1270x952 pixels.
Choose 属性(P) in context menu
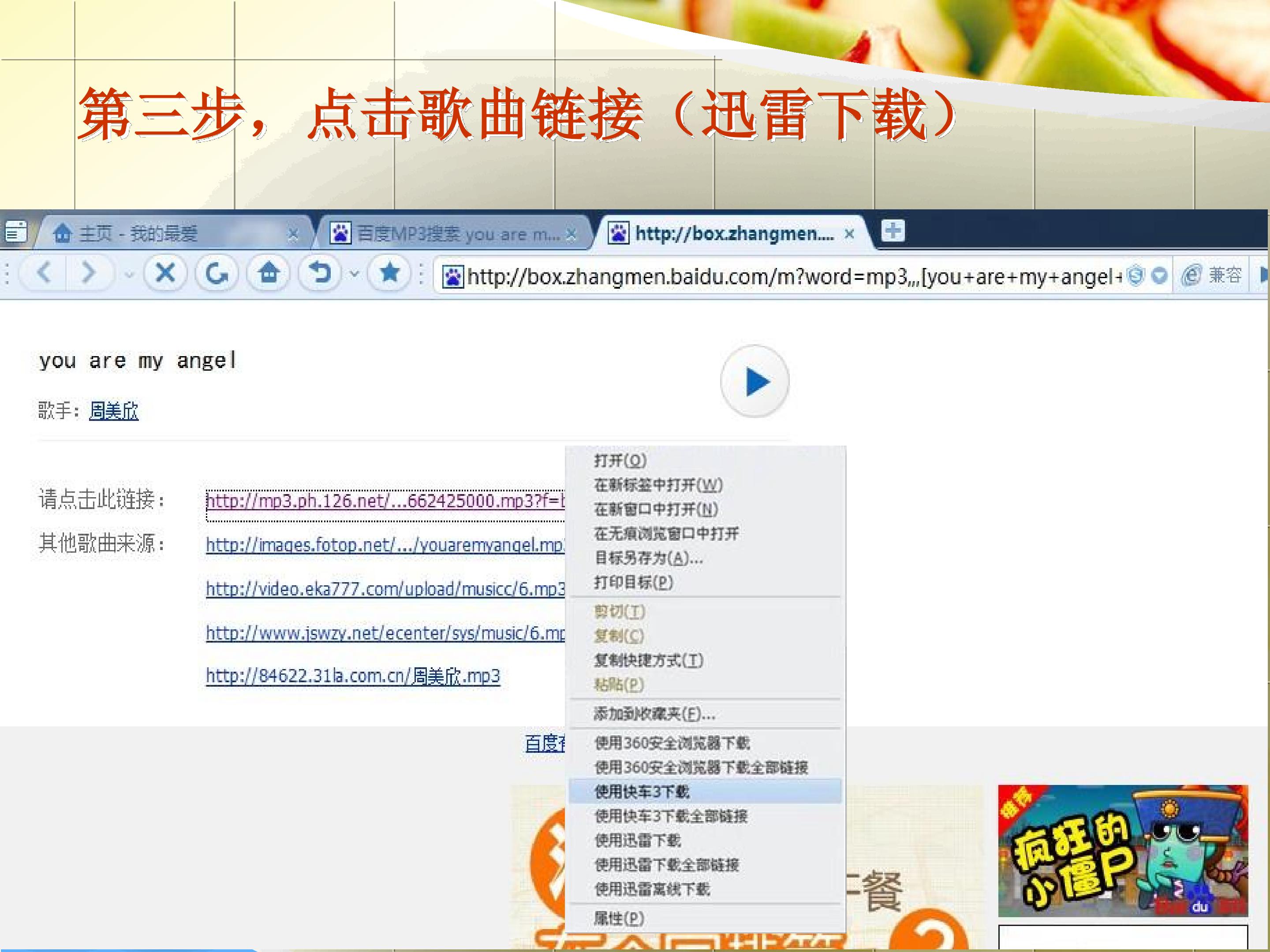tap(706, 919)
